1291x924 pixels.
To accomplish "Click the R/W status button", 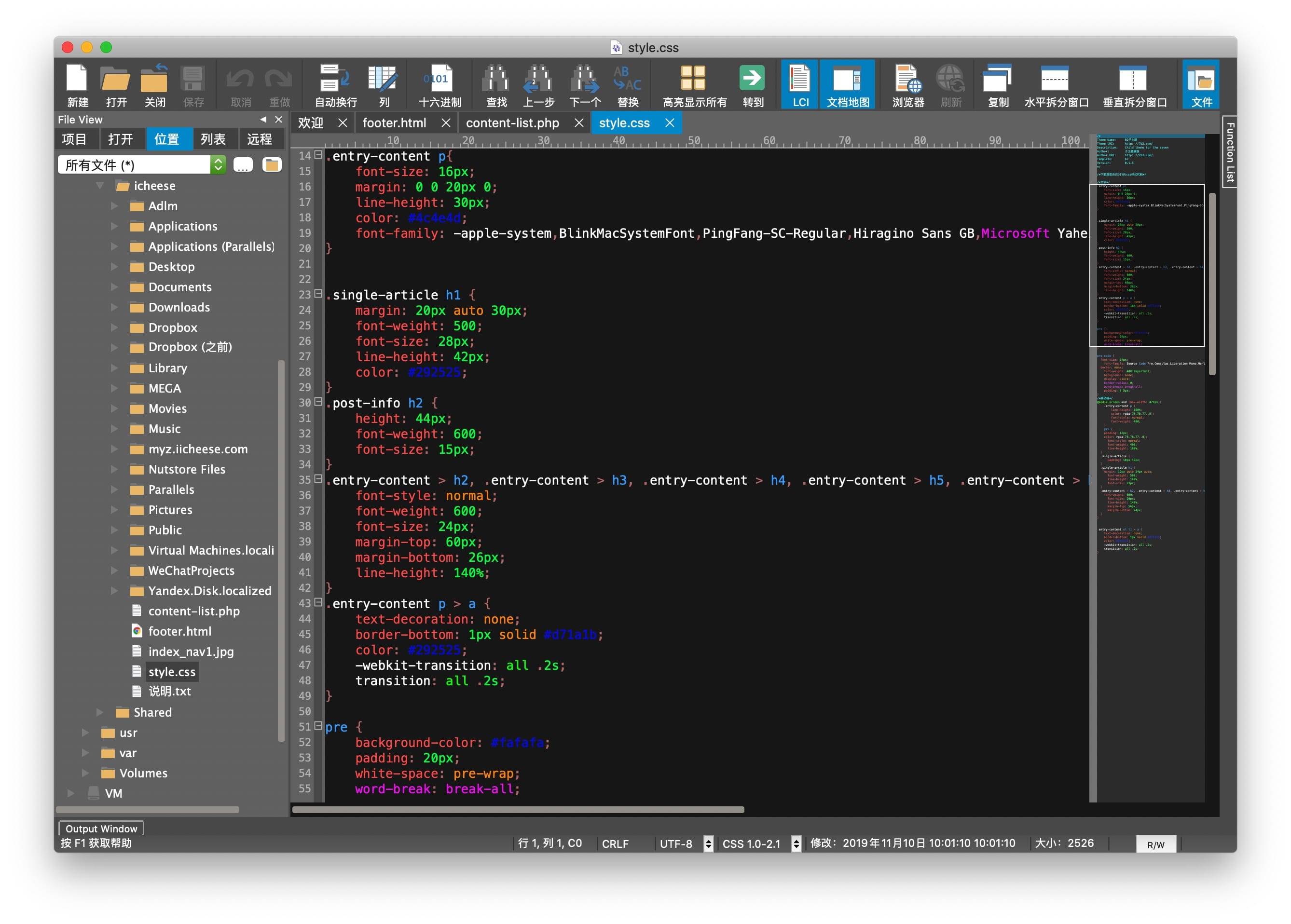I will tap(1155, 844).
